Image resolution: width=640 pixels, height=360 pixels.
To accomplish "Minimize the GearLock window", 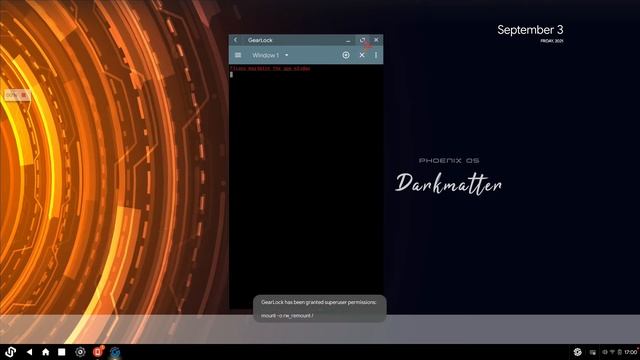I will [x=348, y=40].
